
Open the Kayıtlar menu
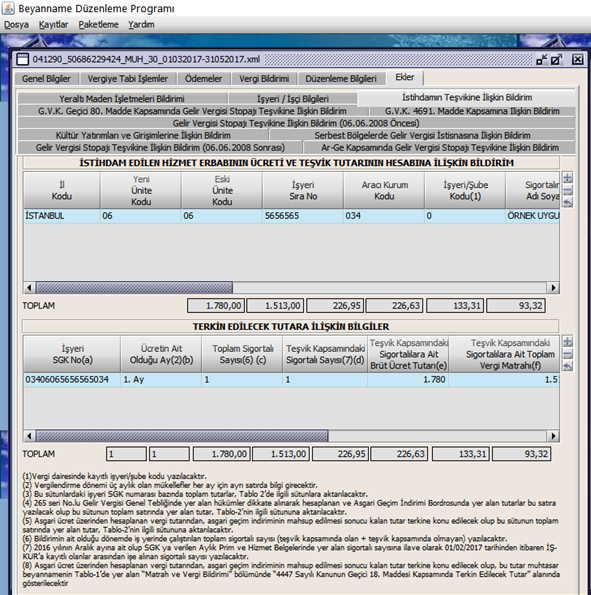pos(53,25)
